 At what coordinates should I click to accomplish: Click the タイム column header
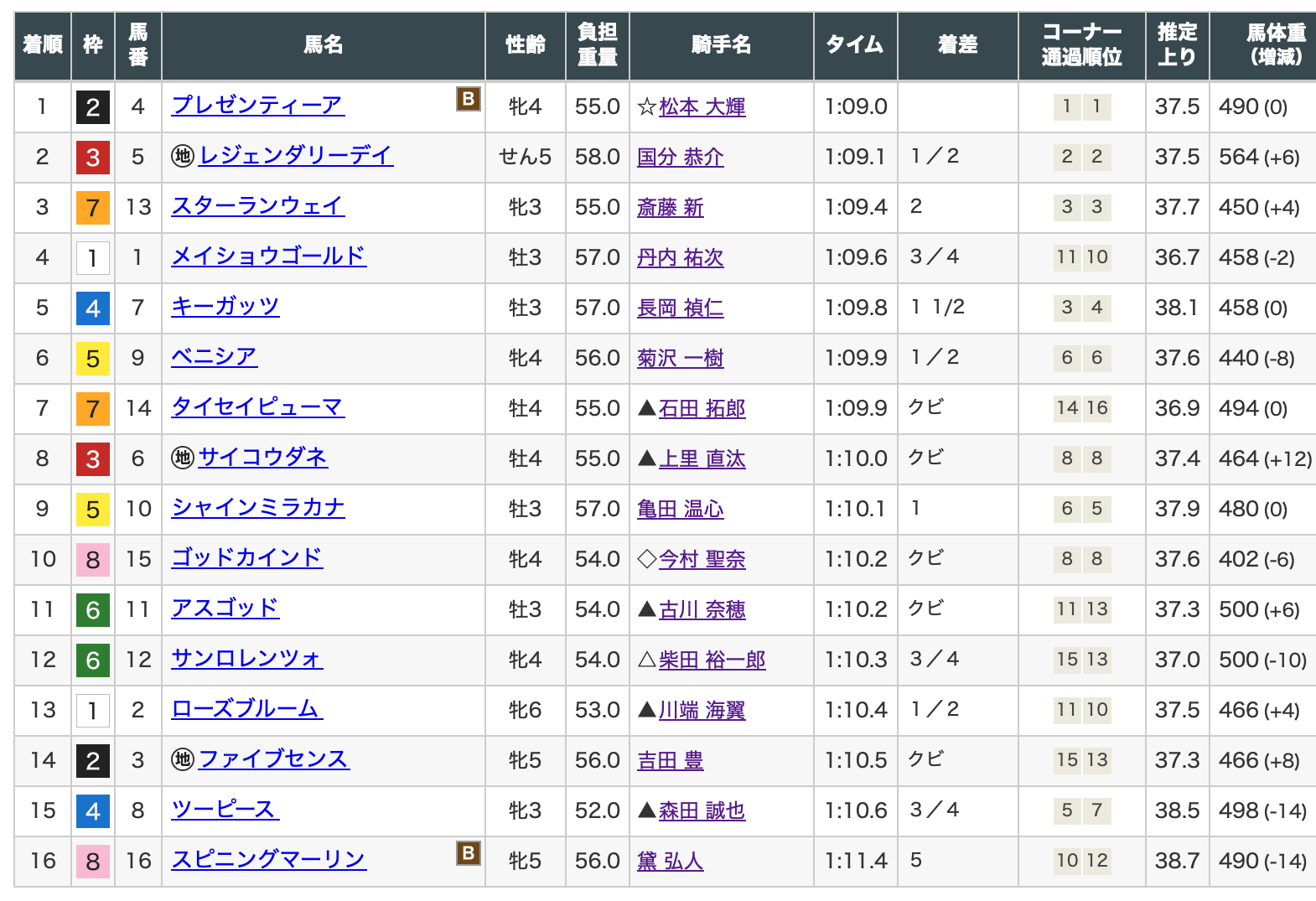(x=854, y=45)
